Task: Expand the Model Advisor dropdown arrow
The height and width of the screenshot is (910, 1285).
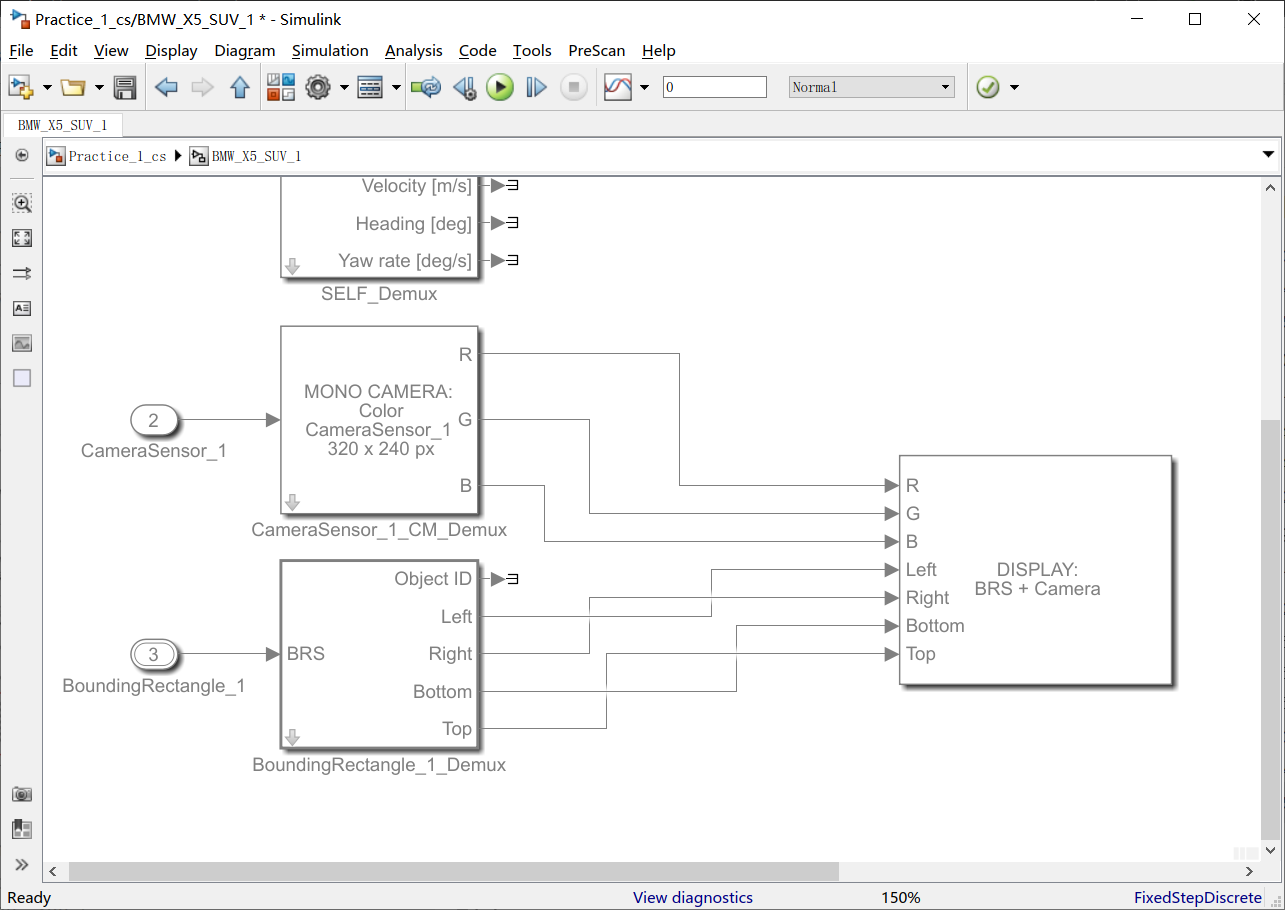Action: pyautogui.click(x=1014, y=88)
